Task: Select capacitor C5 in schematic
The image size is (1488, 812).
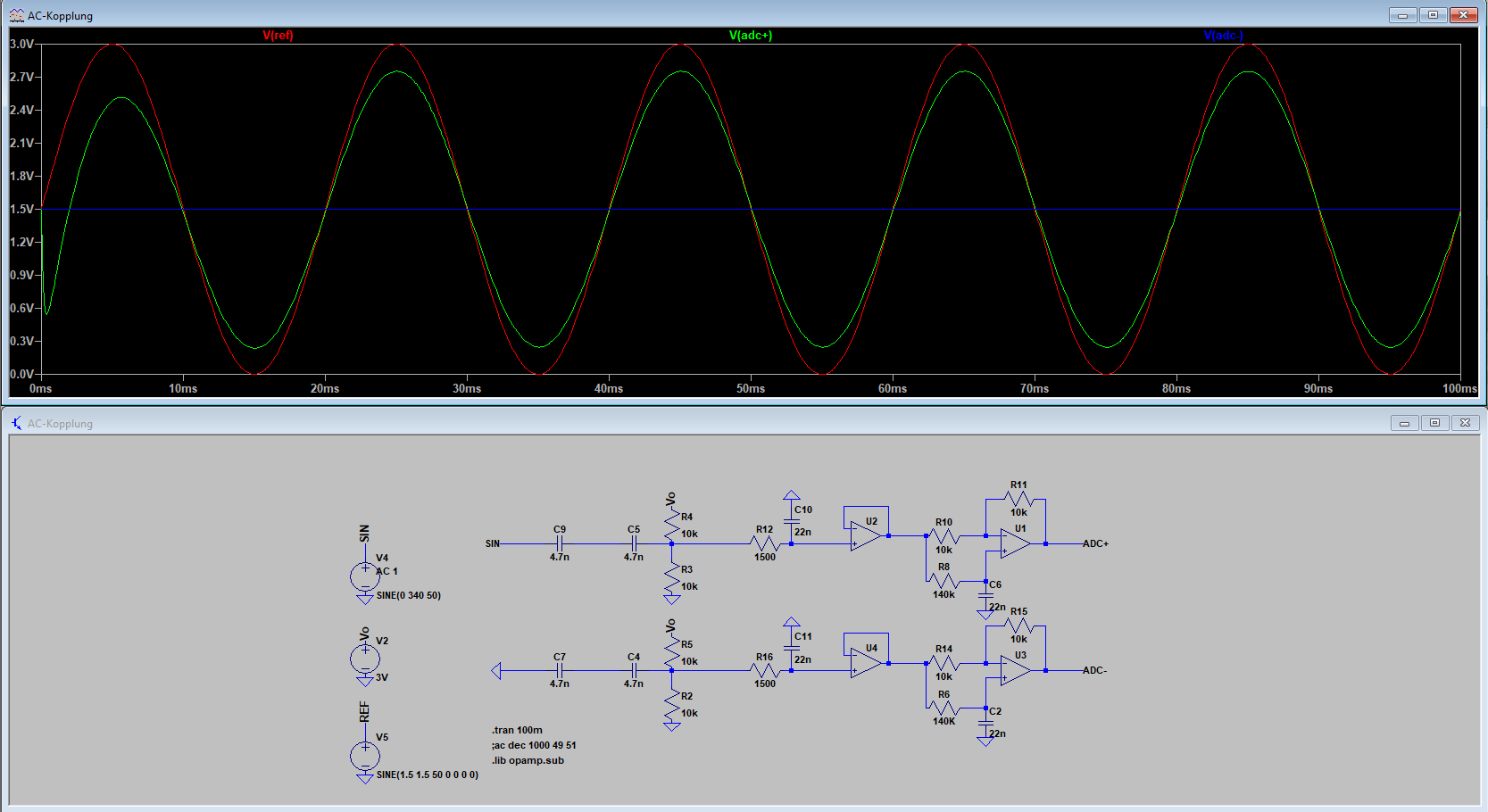Action: tap(634, 543)
